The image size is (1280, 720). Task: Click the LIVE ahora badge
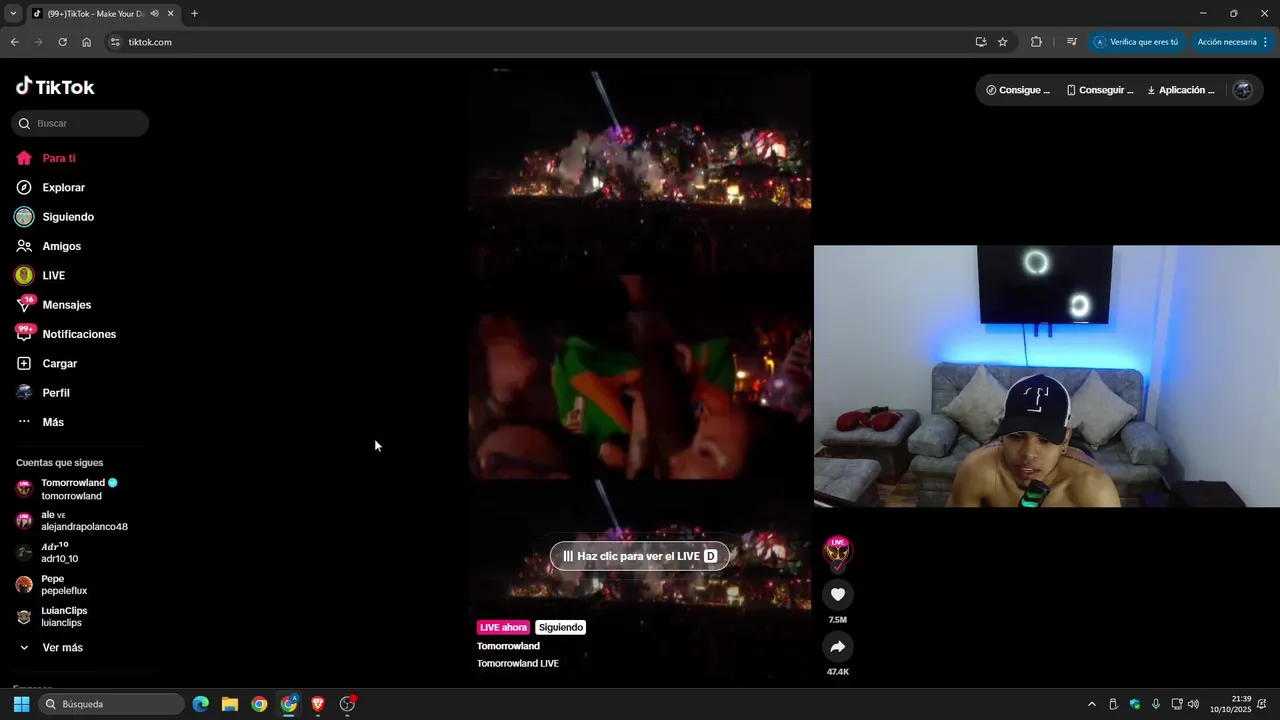pyautogui.click(x=503, y=627)
